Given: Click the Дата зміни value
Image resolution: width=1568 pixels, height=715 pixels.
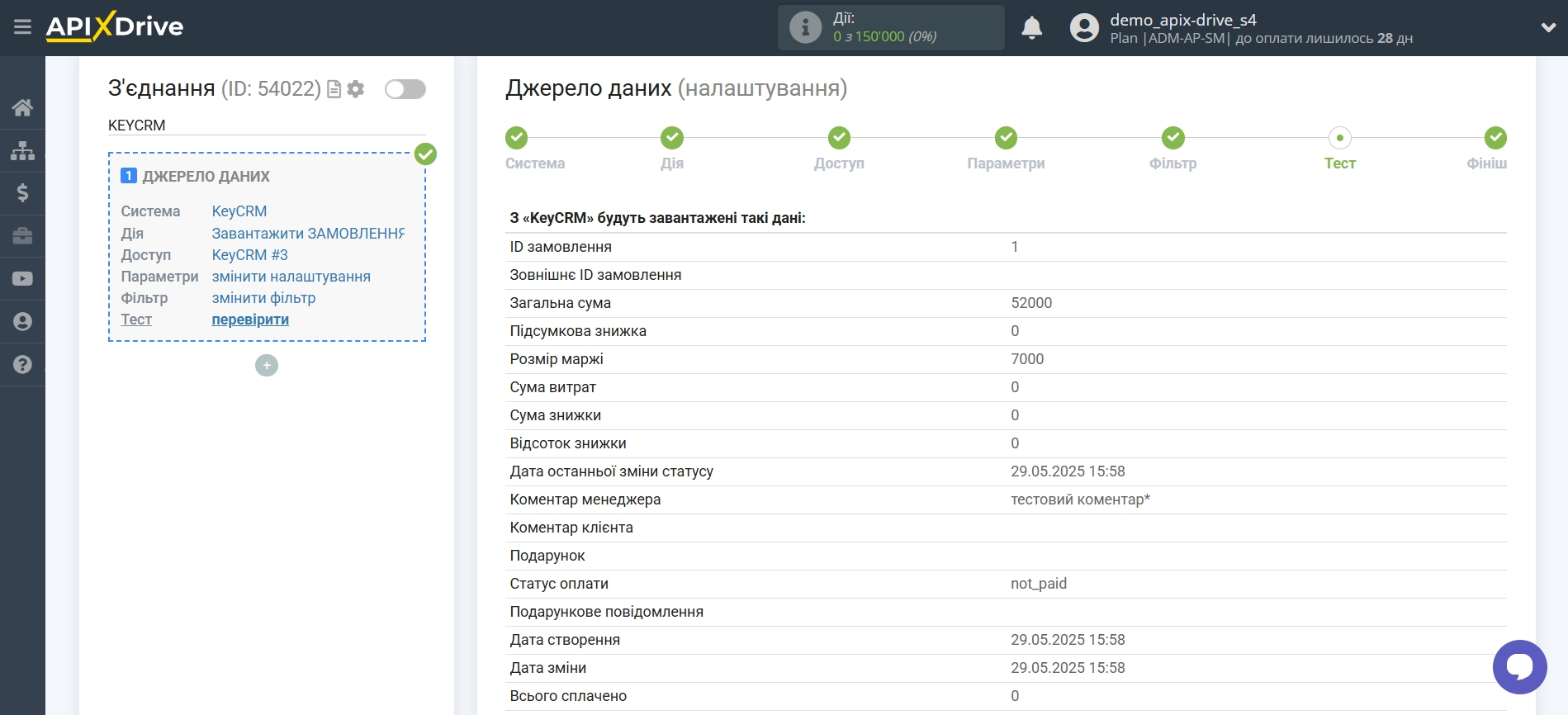Looking at the screenshot, I should 1068,668.
